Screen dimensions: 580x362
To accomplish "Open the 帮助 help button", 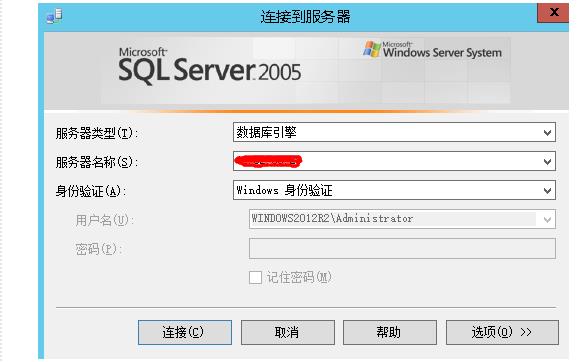I will tap(390, 332).
